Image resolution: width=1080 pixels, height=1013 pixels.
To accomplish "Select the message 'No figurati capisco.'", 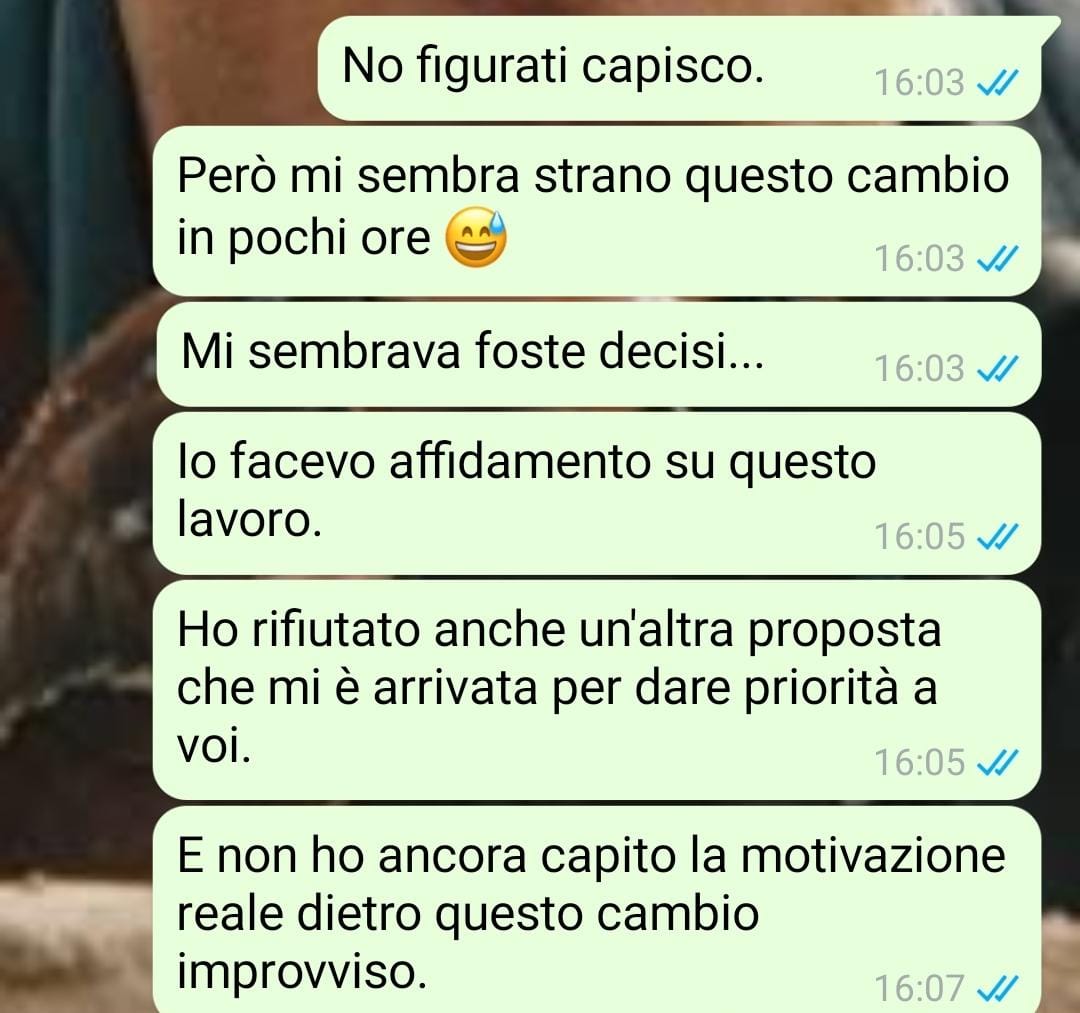I will [678, 68].
